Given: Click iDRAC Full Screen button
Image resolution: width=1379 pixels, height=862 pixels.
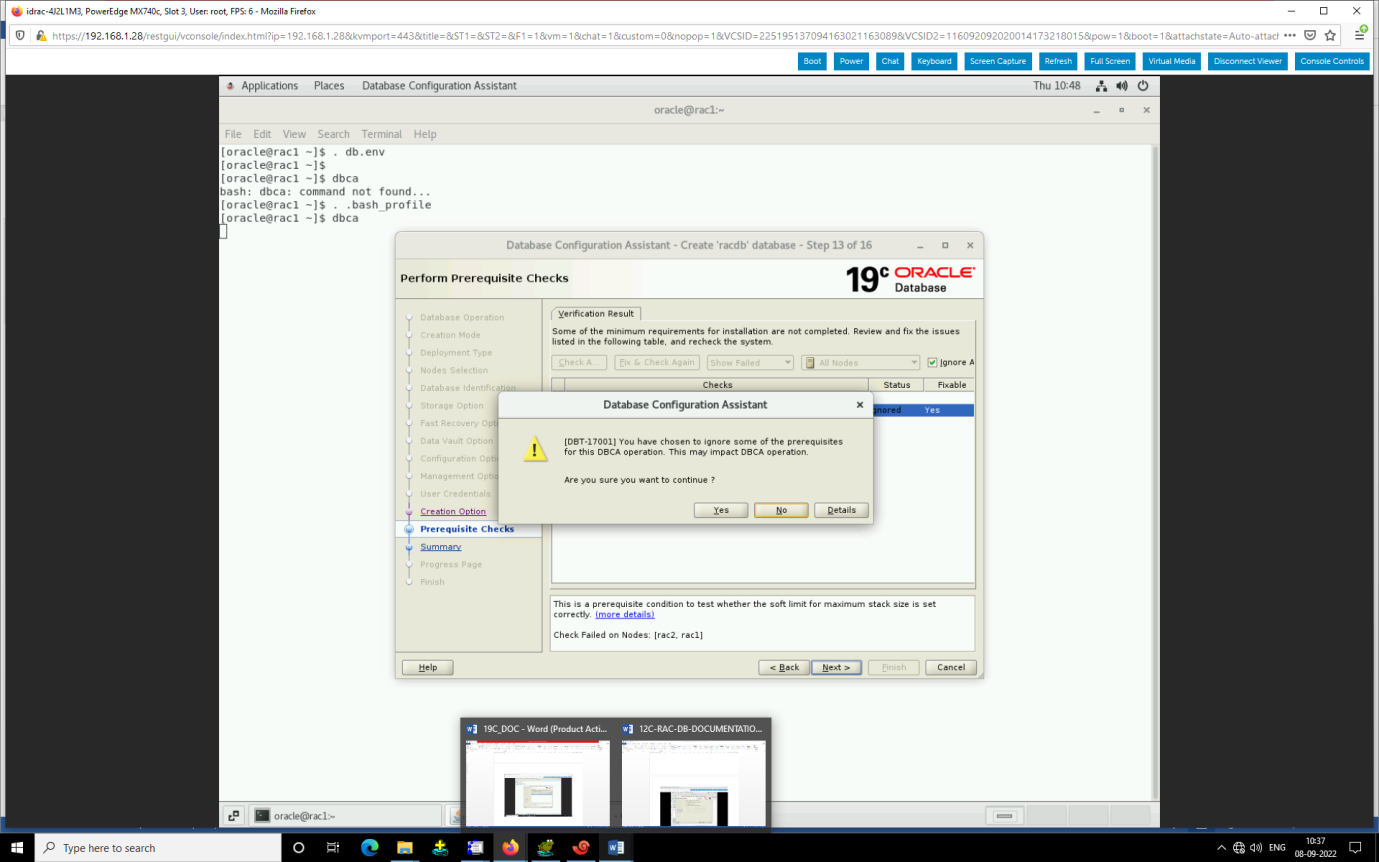Looking at the screenshot, I should pyautogui.click(x=1110, y=61).
